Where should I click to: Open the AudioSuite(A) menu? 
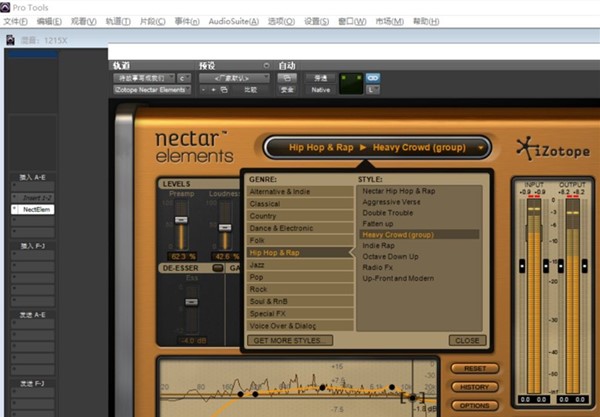pyautogui.click(x=233, y=21)
